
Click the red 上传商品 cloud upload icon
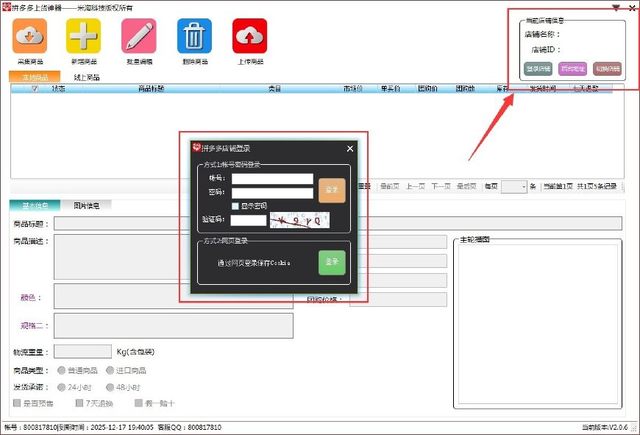click(x=248, y=36)
